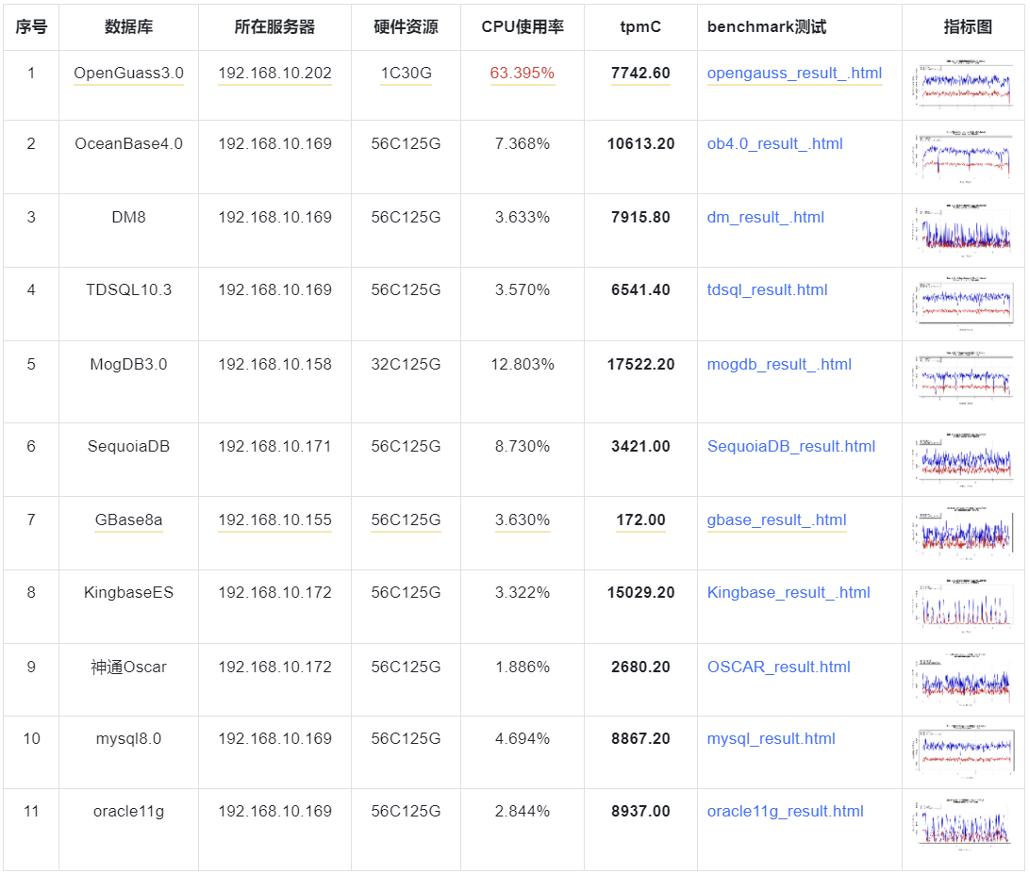Image resolution: width=1030 pixels, height=874 pixels.
Task: Click the tpmC value 2680.20
Action: pos(640,667)
